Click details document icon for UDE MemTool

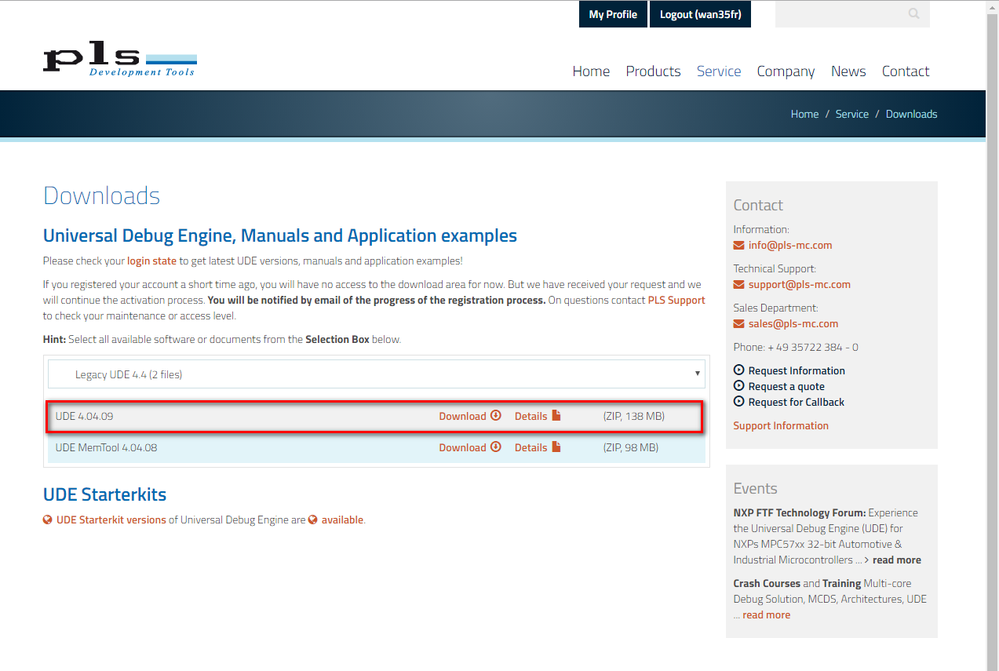556,447
